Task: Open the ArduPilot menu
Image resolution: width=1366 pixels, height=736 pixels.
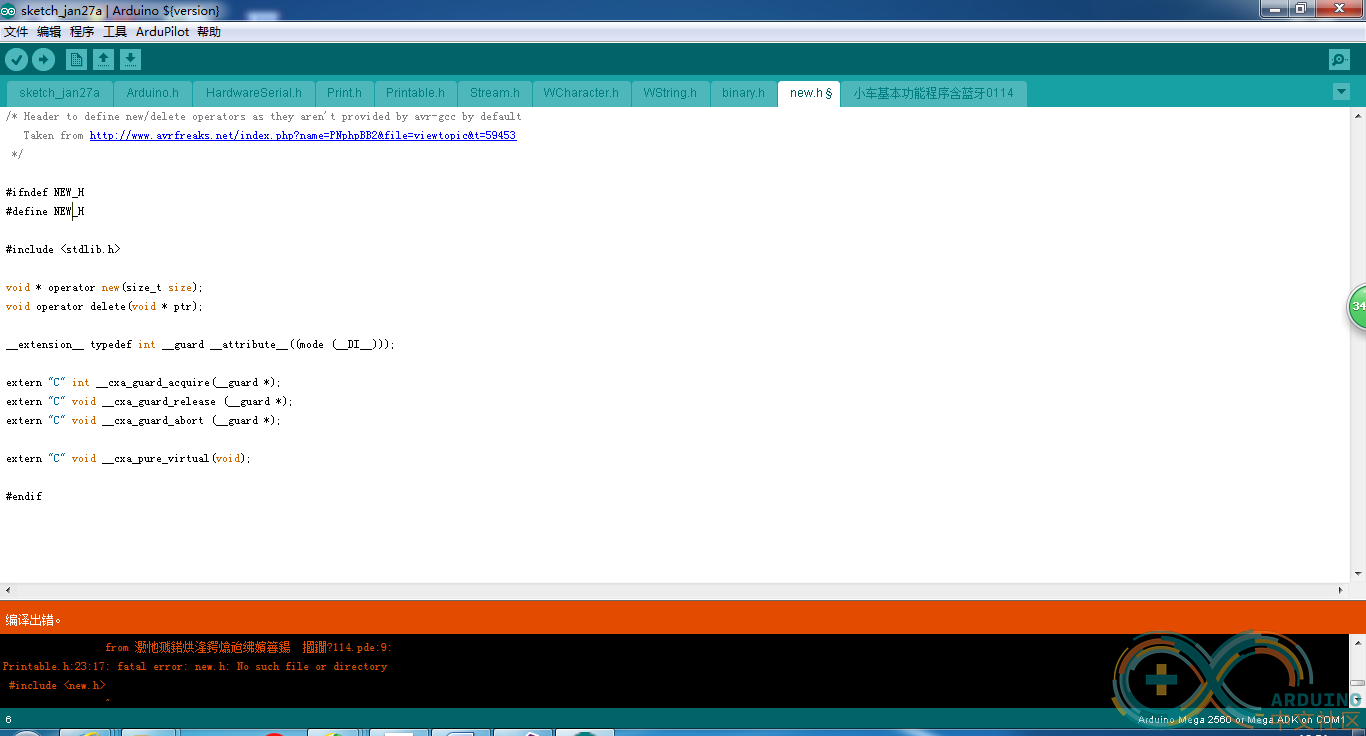Action: 162,32
